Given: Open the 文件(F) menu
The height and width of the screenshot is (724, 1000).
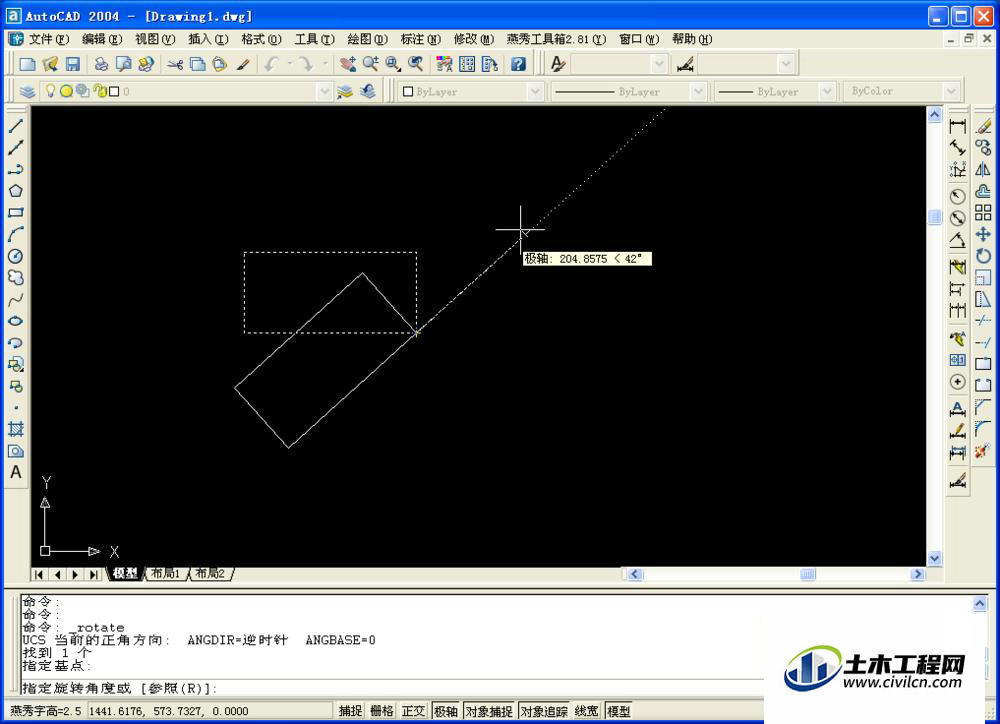Looking at the screenshot, I should pyautogui.click(x=48, y=39).
